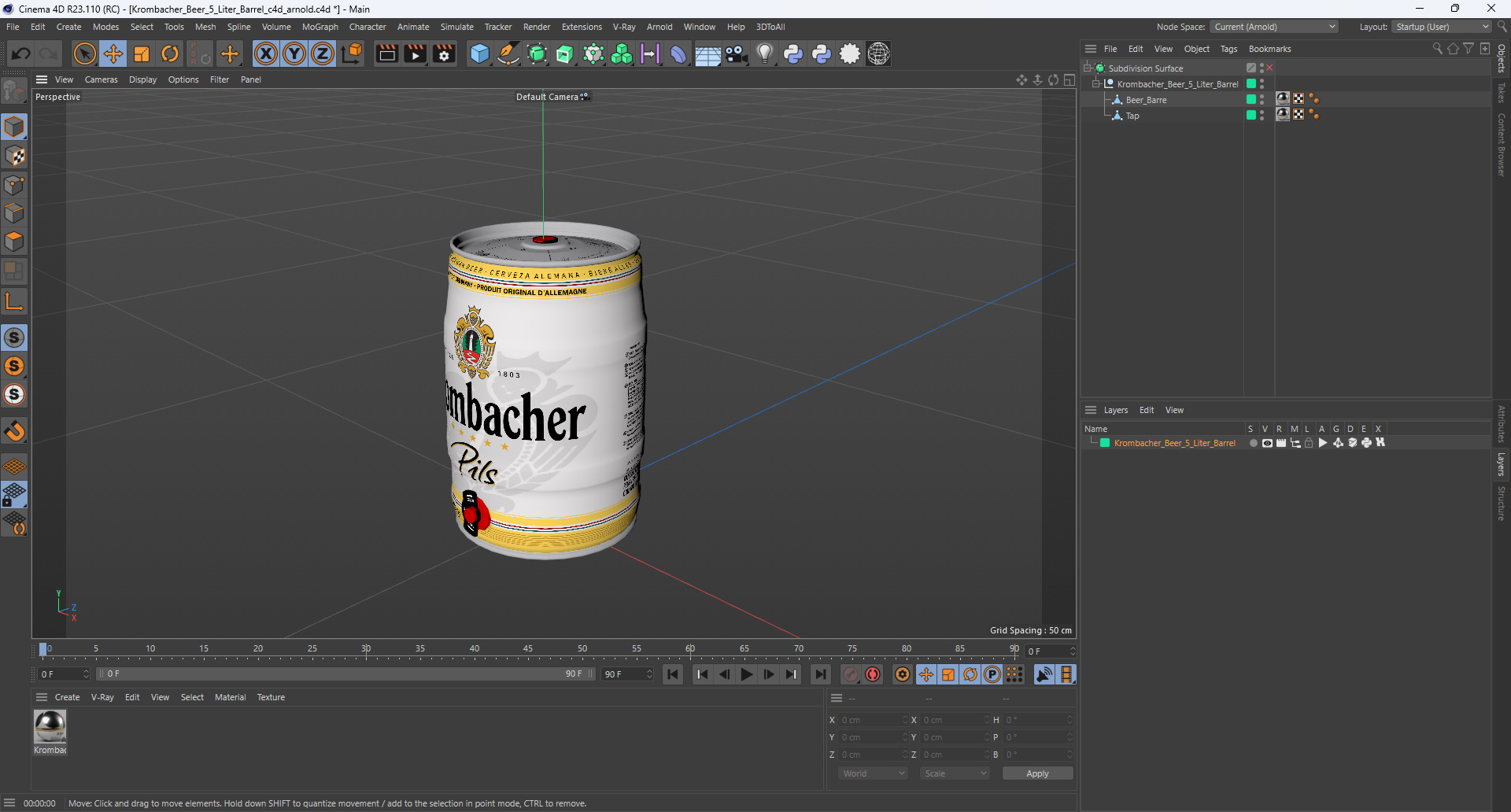Image resolution: width=1511 pixels, height=812 pixels.
Task: Open Node Space dropdown
Action: pos(1274,27)
